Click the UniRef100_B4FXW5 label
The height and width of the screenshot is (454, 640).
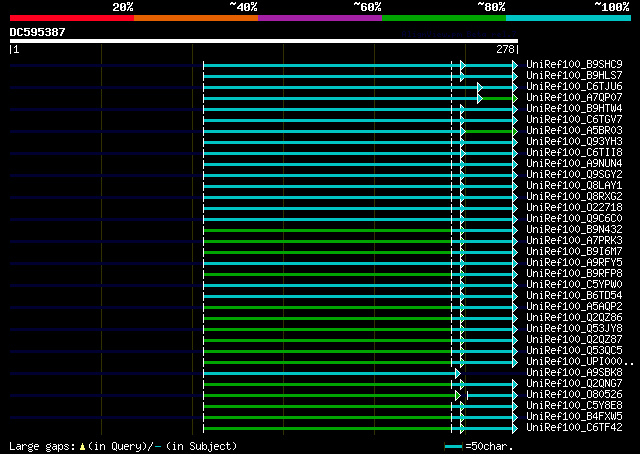(x=574, y=417)
